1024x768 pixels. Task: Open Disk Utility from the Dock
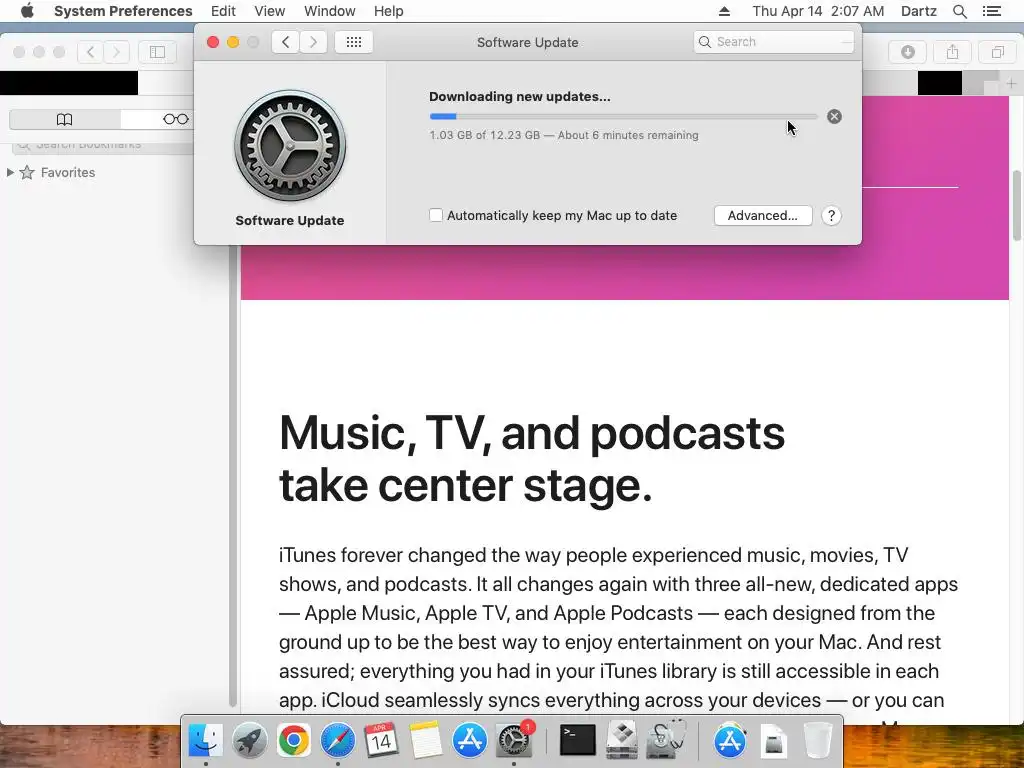click(665, 741)
